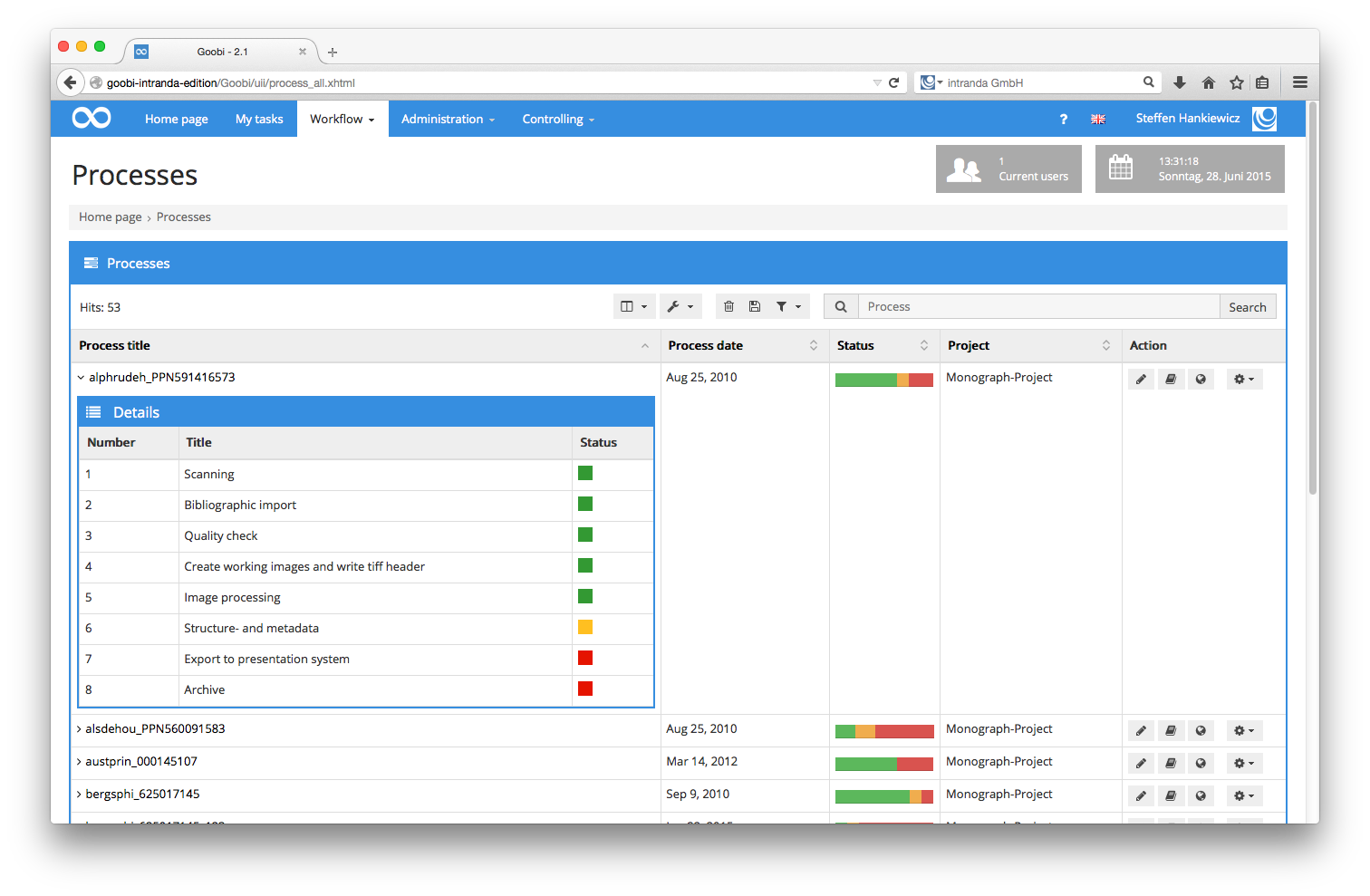
Task: Open the Workflow menu
Action: (x=342, y=119)
